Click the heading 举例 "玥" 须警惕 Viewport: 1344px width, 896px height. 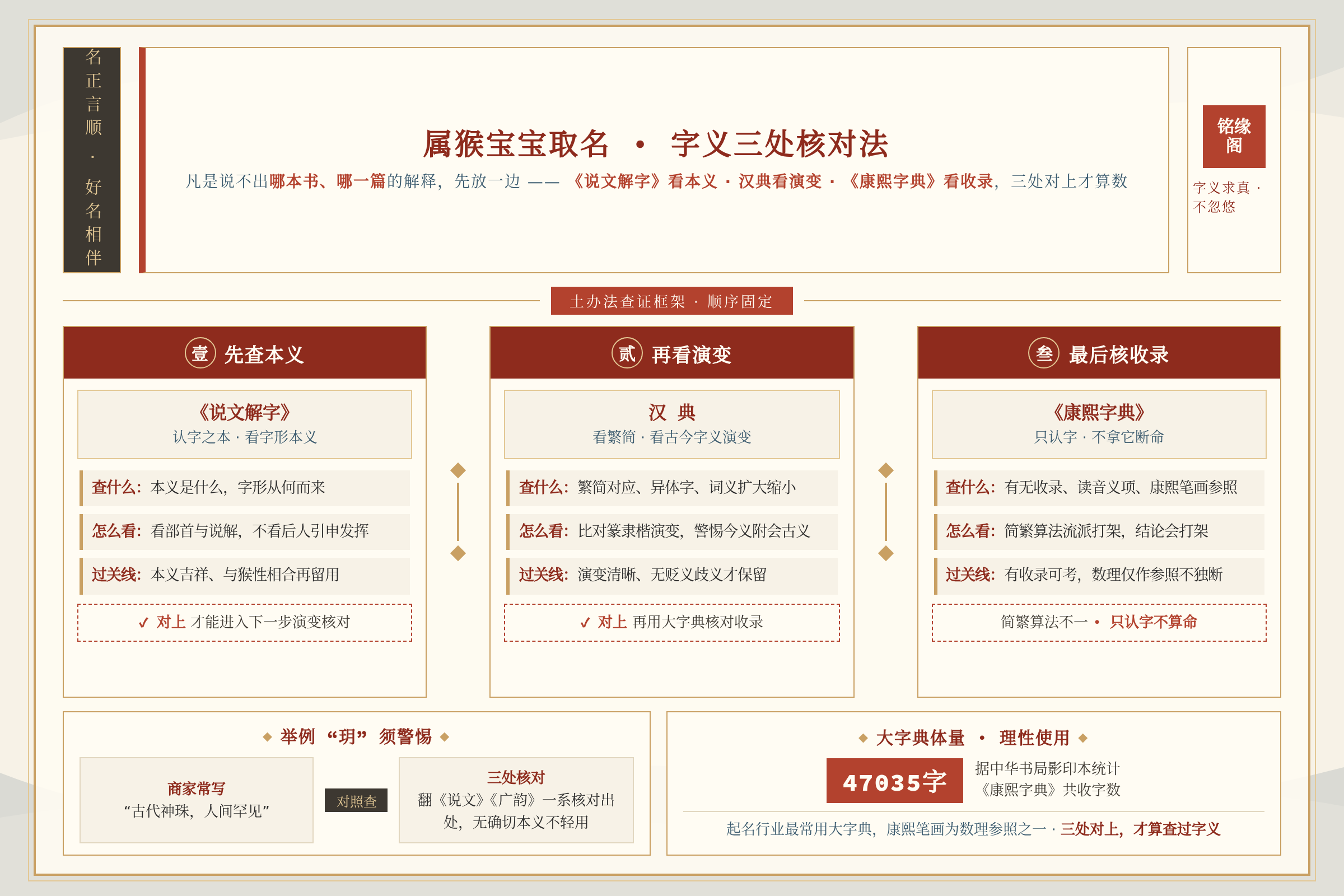pos(356,736)
